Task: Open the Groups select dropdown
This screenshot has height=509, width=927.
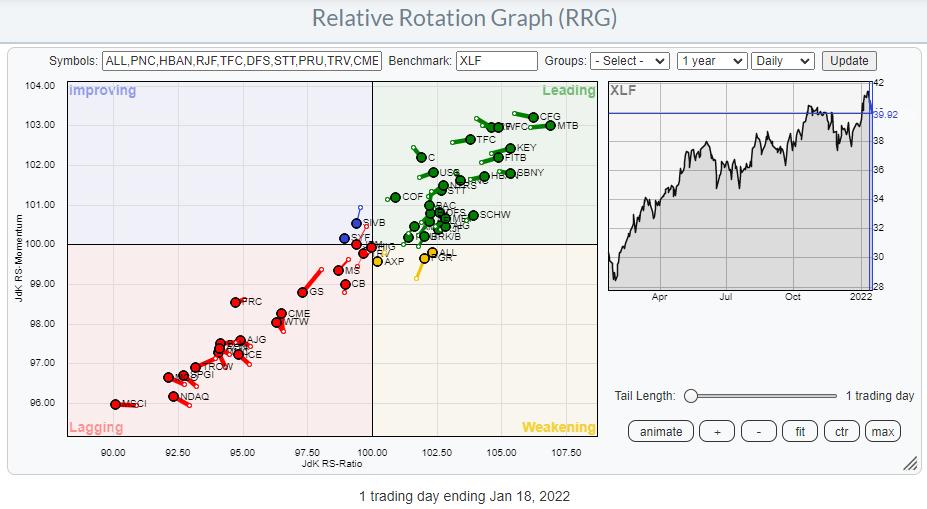Action: point(629,61)
